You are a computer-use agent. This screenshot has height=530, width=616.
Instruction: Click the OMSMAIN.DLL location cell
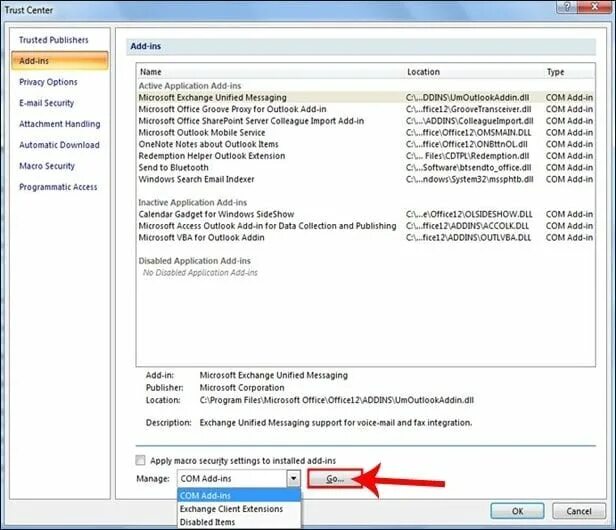point(468,132)
